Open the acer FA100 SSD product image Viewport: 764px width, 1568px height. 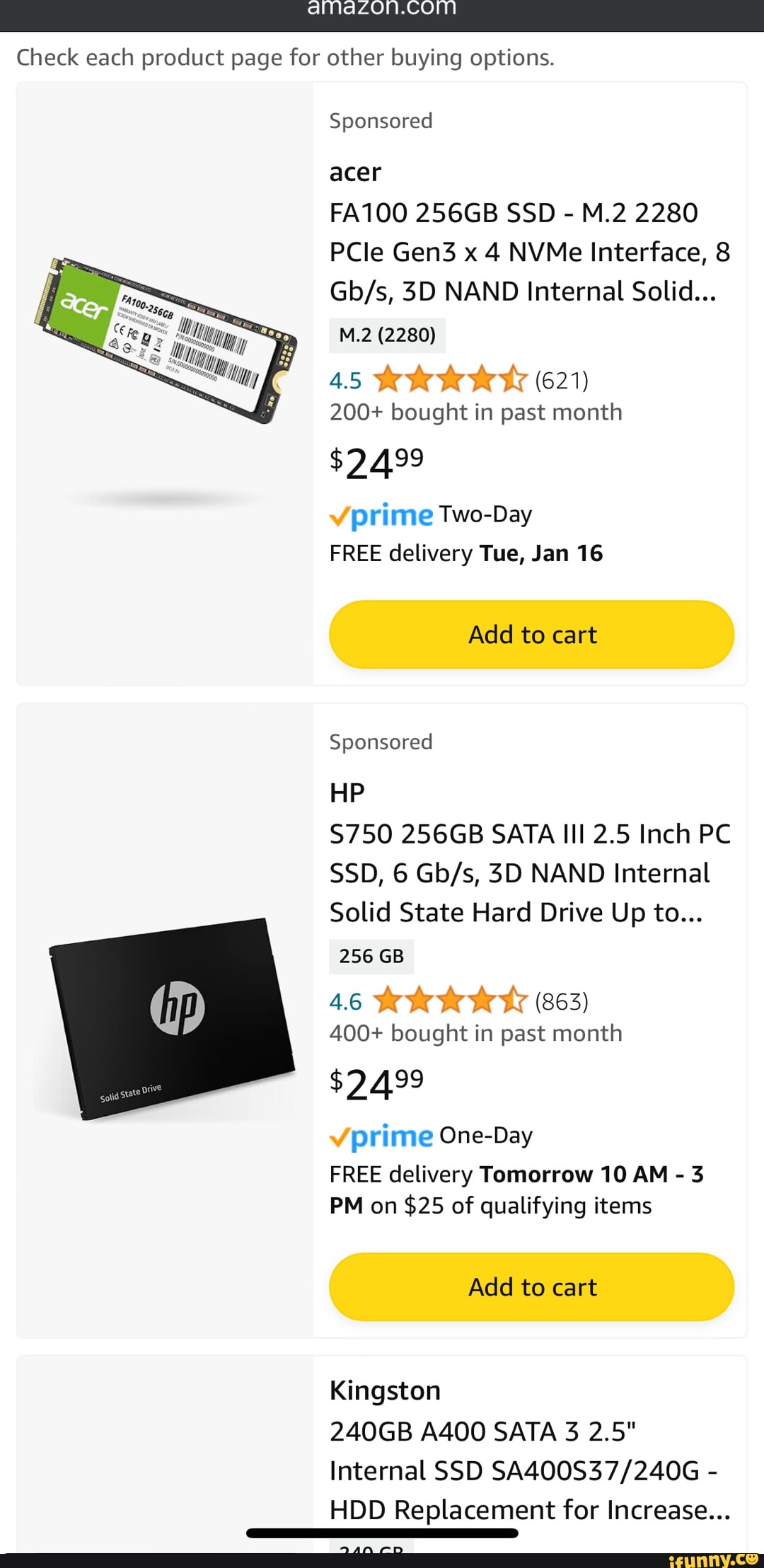tap(166, 340)
